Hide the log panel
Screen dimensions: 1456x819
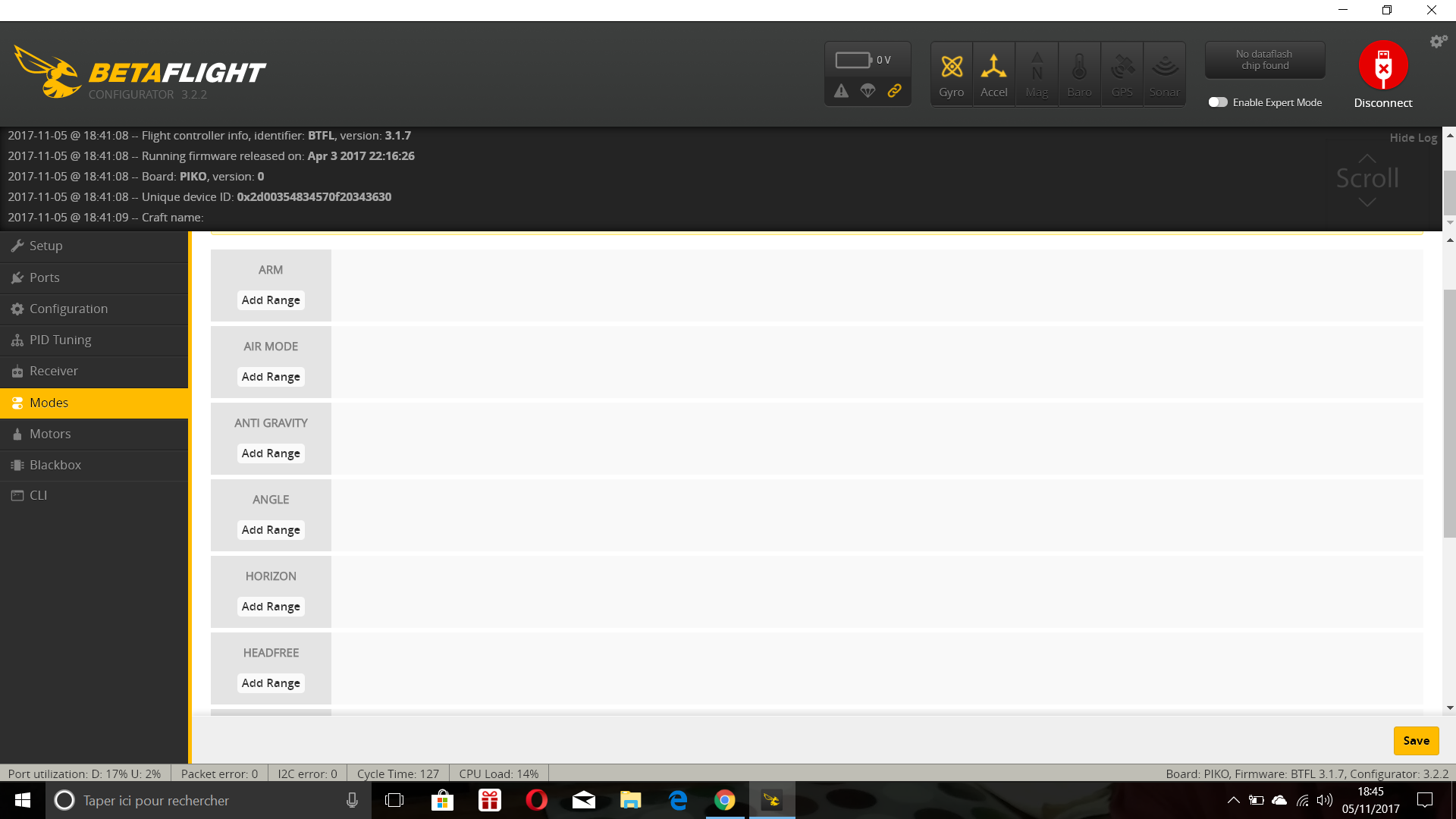1413,137
